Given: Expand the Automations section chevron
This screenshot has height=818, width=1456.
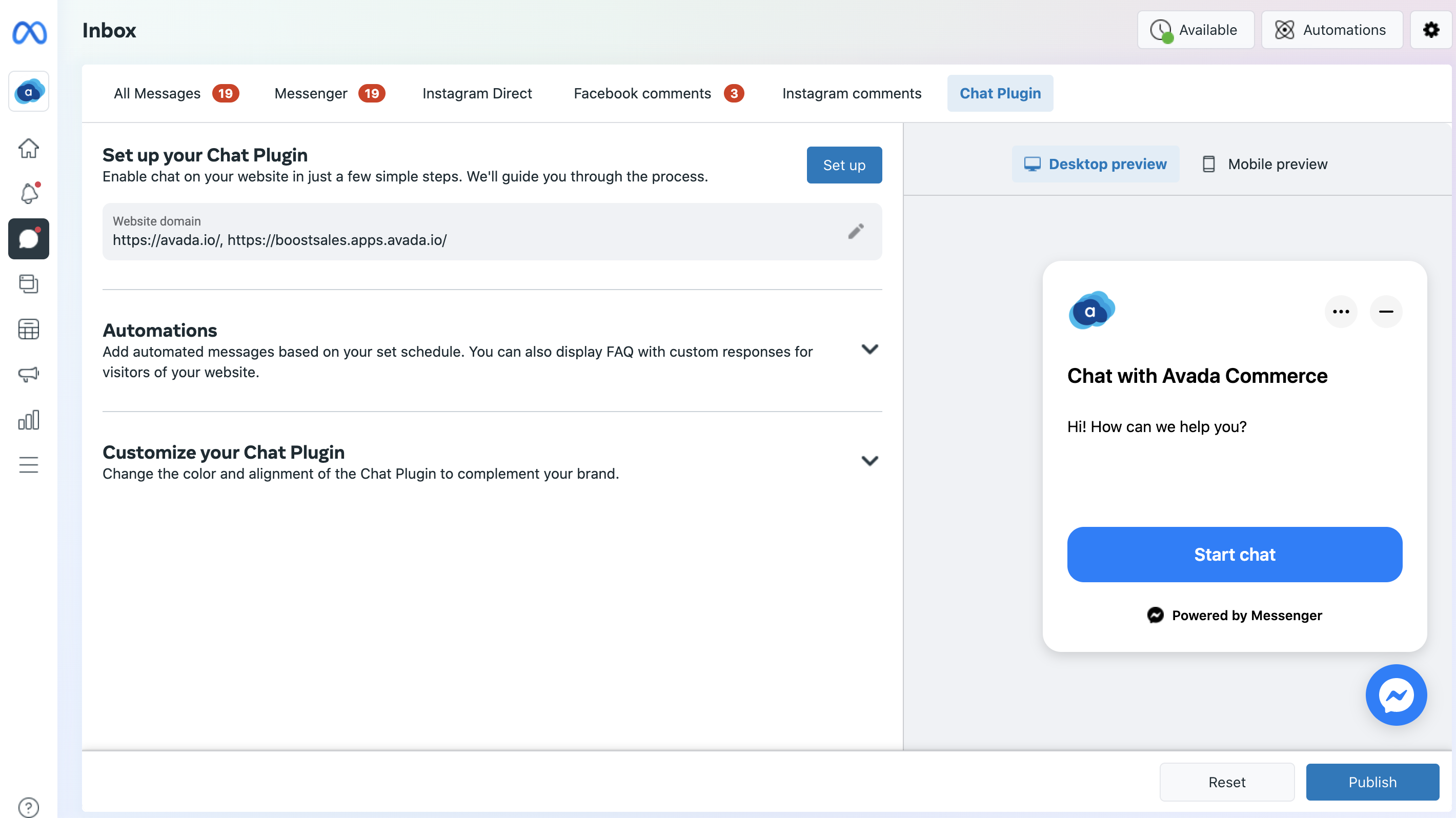Looking at the screenshot, I should point(869,349).
